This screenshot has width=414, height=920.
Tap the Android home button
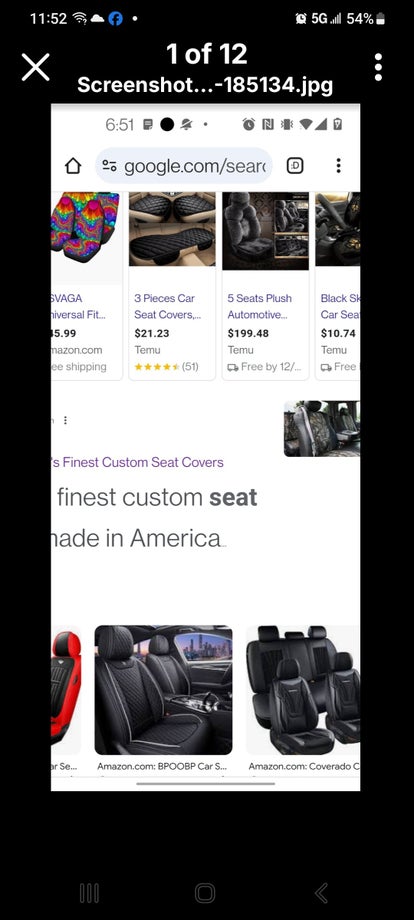(x=205, y=893)
